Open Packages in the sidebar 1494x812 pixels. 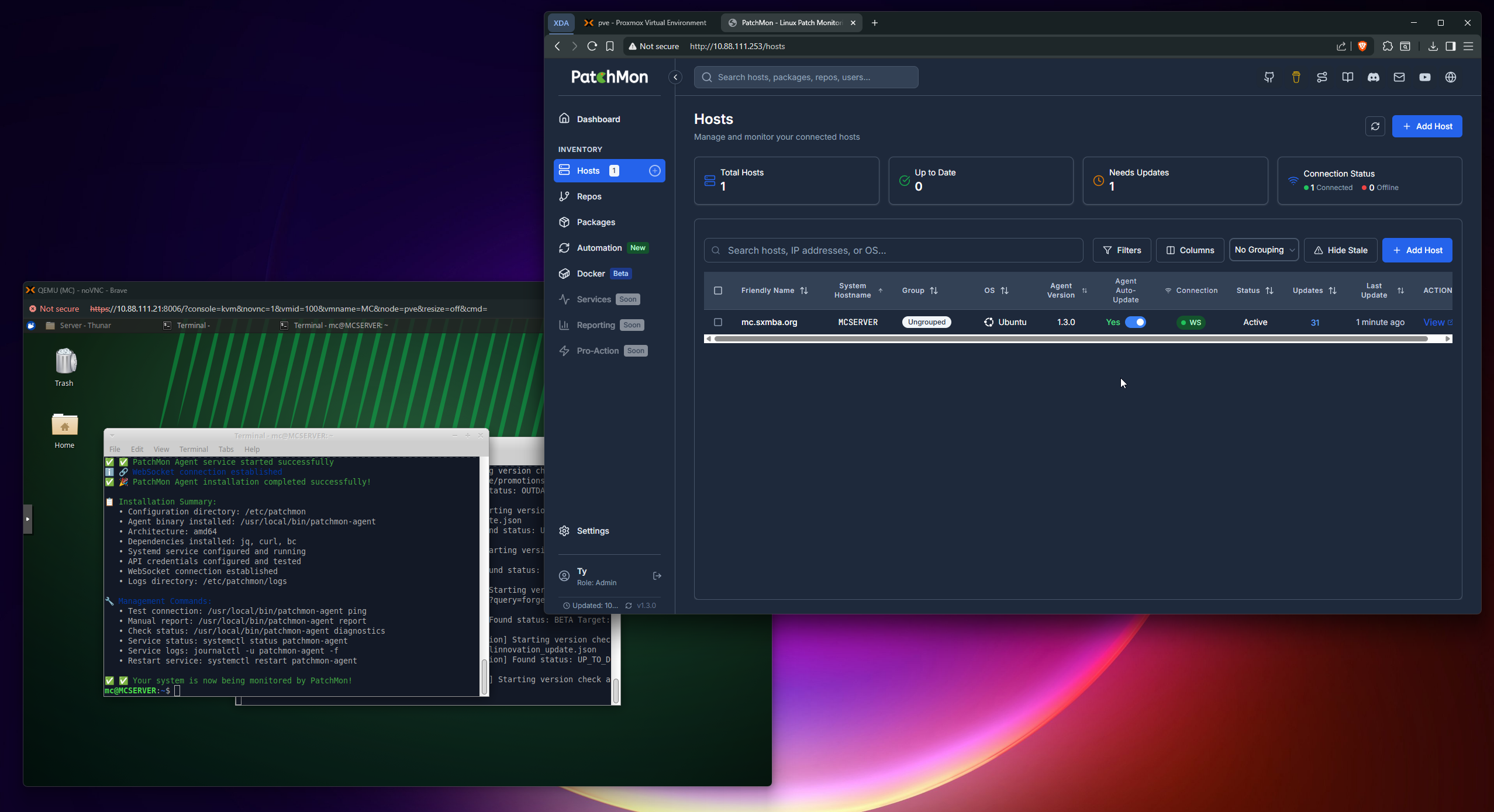[609, 222]
